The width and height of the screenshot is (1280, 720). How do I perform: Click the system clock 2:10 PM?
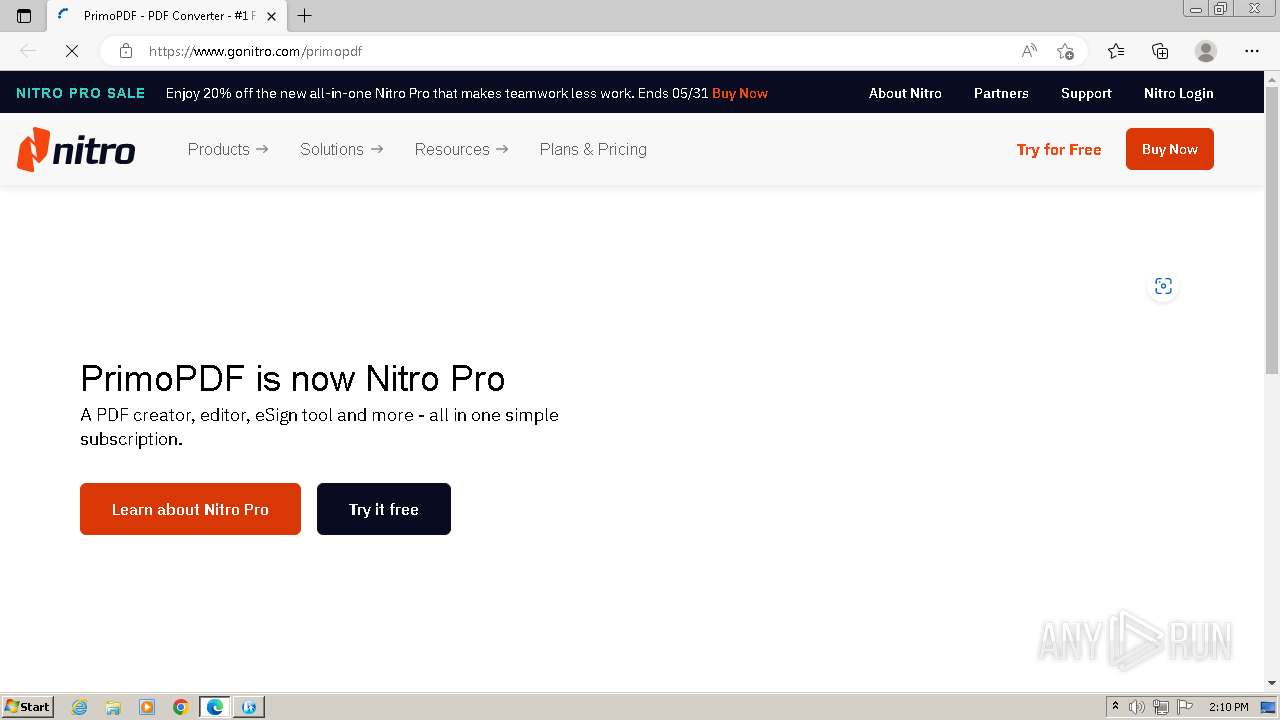pyautogui.click(x=1229, y=707)
